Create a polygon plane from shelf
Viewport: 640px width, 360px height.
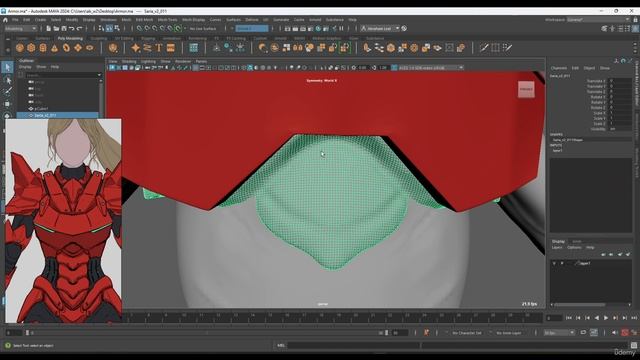coord(78,48)
